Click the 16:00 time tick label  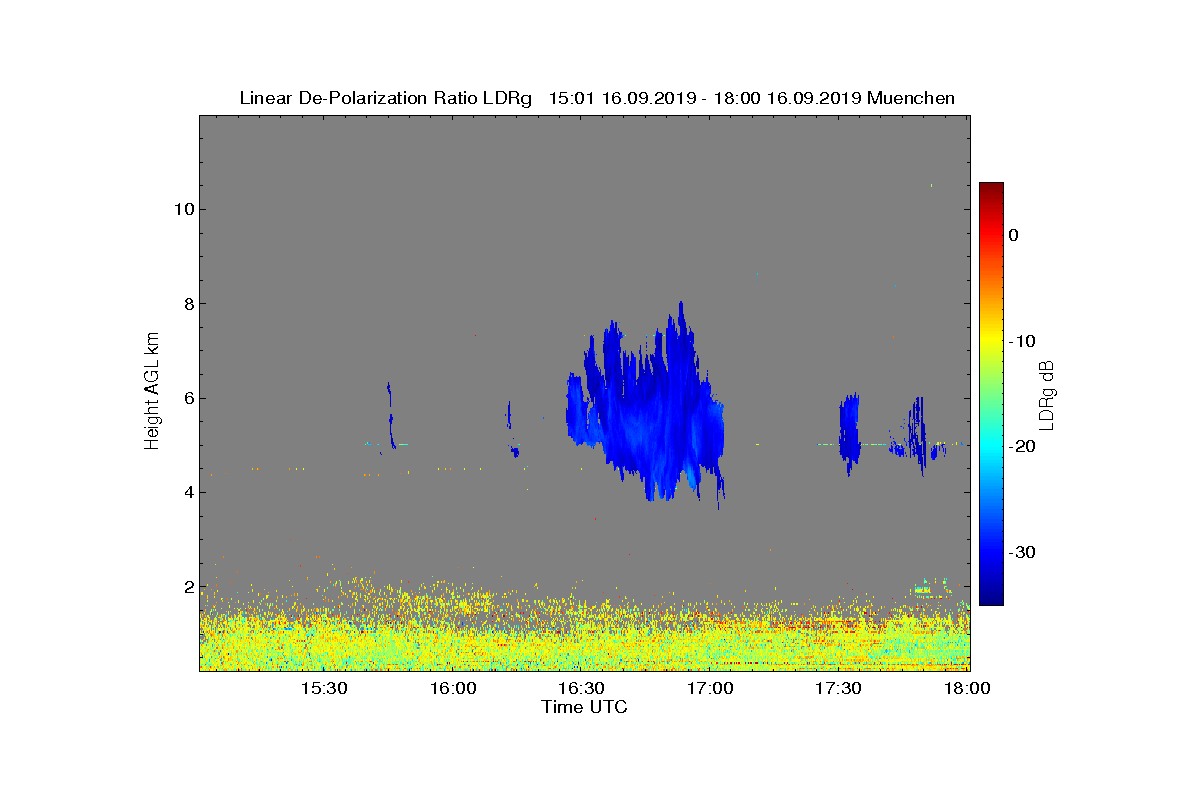coord(453,689)
